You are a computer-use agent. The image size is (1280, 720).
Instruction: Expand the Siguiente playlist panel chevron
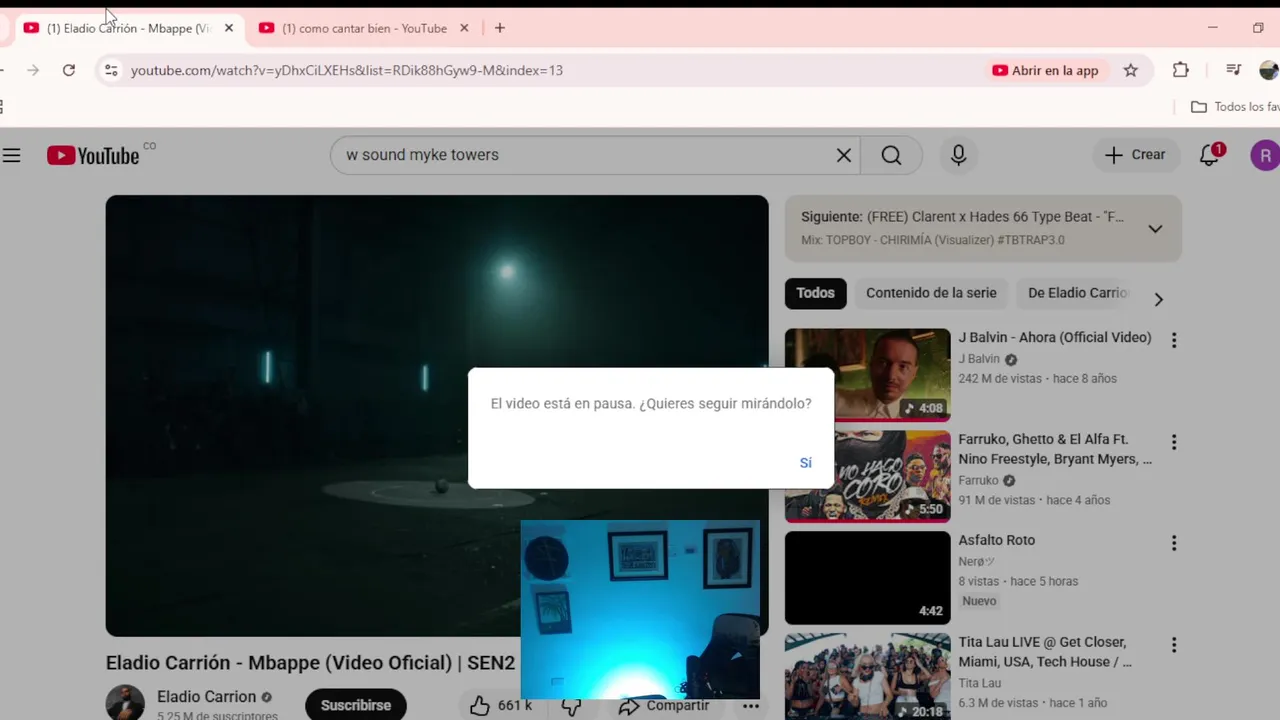(x=1155, y=228)
